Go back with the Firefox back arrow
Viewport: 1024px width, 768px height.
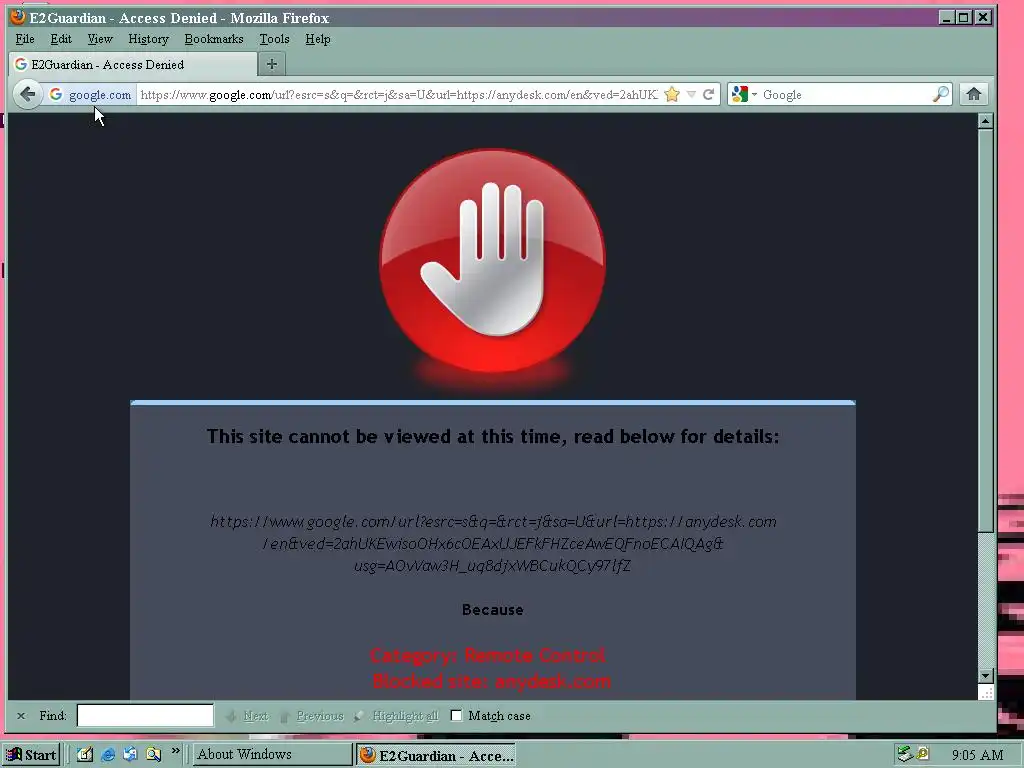click(x=27, y=95)
